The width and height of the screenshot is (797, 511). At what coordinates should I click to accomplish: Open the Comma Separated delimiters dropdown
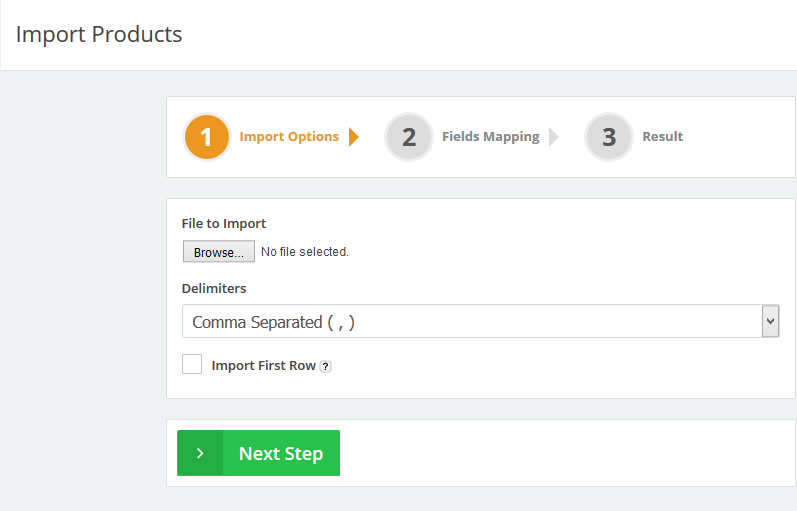470,322
